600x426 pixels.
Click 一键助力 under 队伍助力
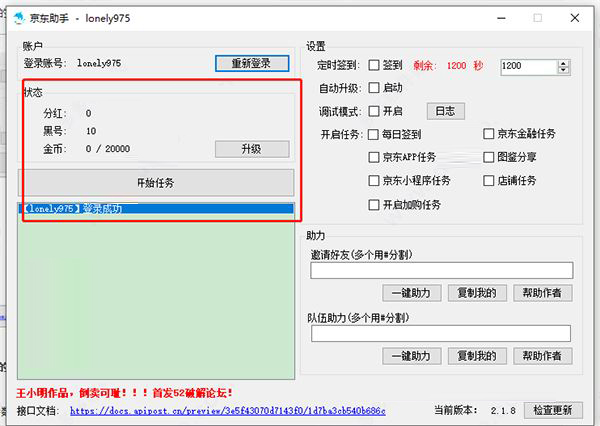(x=412, y=356)
